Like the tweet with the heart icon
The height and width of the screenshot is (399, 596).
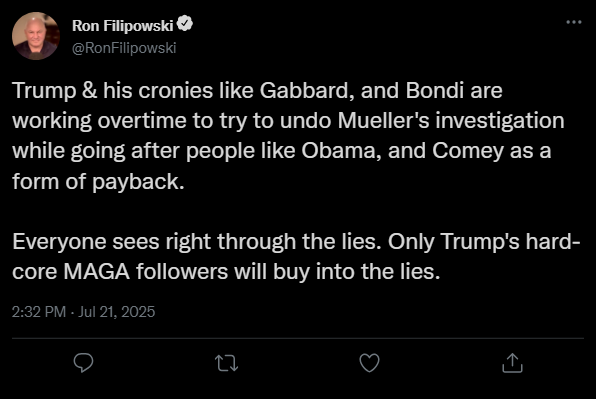[369, 363]
